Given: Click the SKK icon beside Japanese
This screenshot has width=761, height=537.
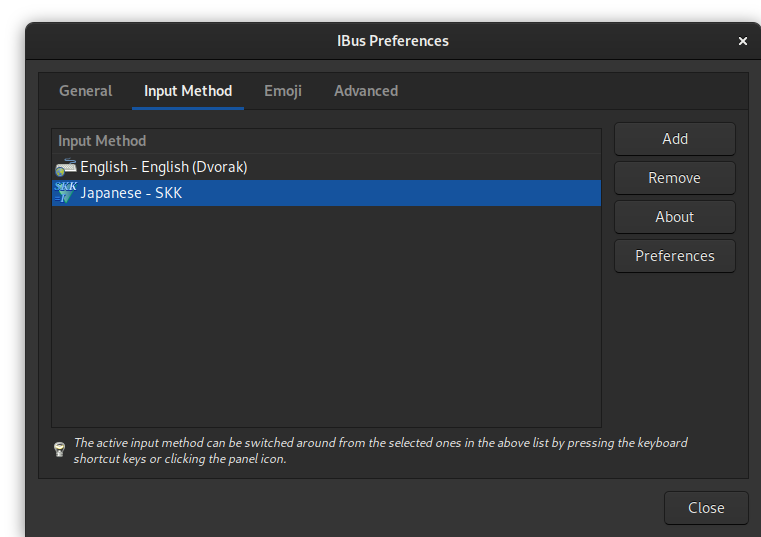Looking at the screenshot, I should click(66, 193).
